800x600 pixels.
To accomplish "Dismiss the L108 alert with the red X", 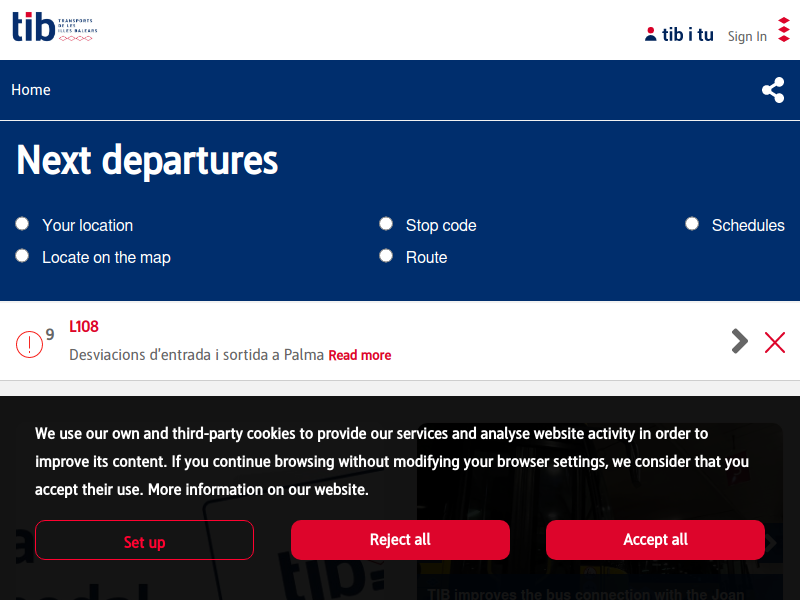I will click(x=774, y=342).
